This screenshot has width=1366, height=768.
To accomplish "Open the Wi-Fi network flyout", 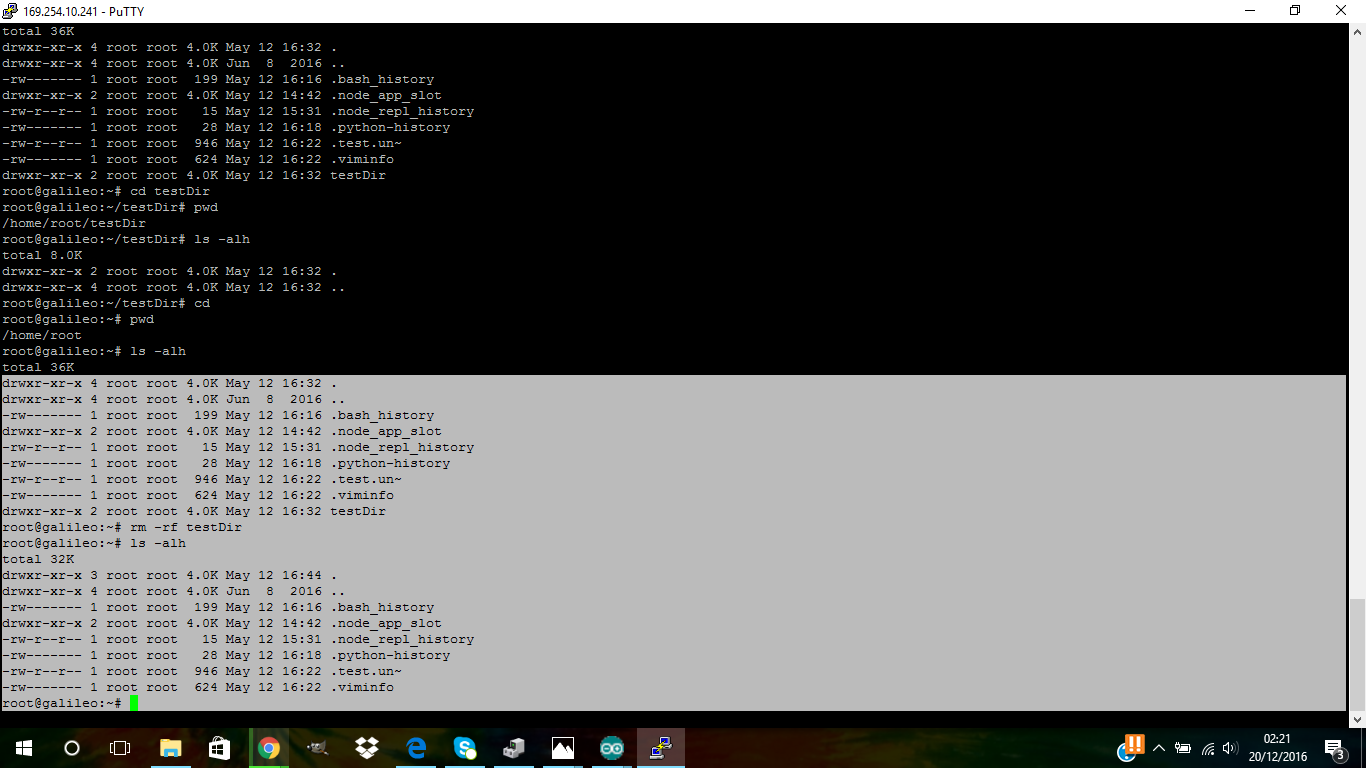I will click(1207, 748).
